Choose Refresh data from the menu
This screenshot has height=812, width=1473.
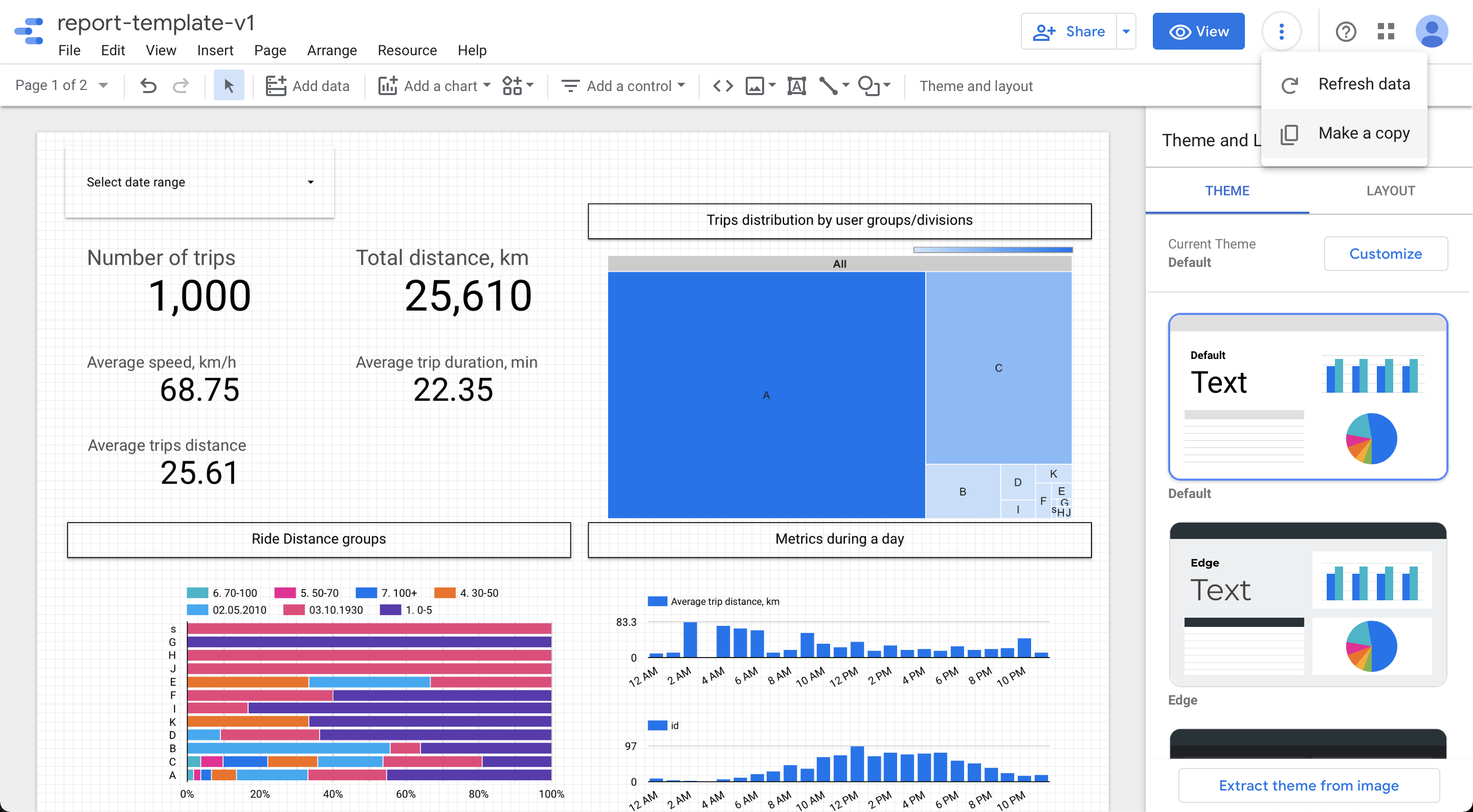click(x=1344, y=84)
